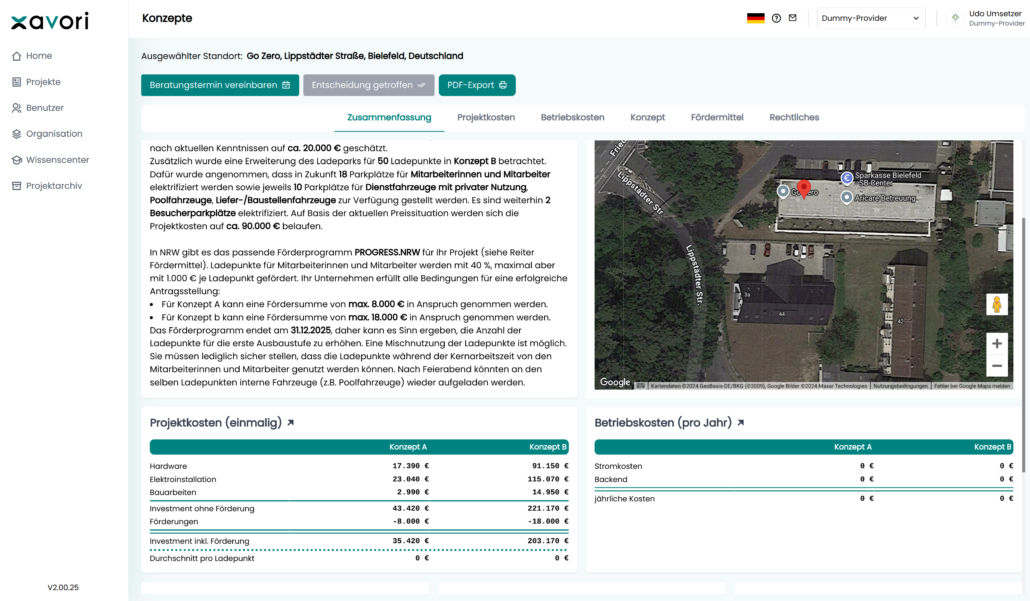Viewport: 1030px width, 601px height.
Task: Click Investment inkl. Förderung value 203.170 €
Action: click(x=548, y=541)
